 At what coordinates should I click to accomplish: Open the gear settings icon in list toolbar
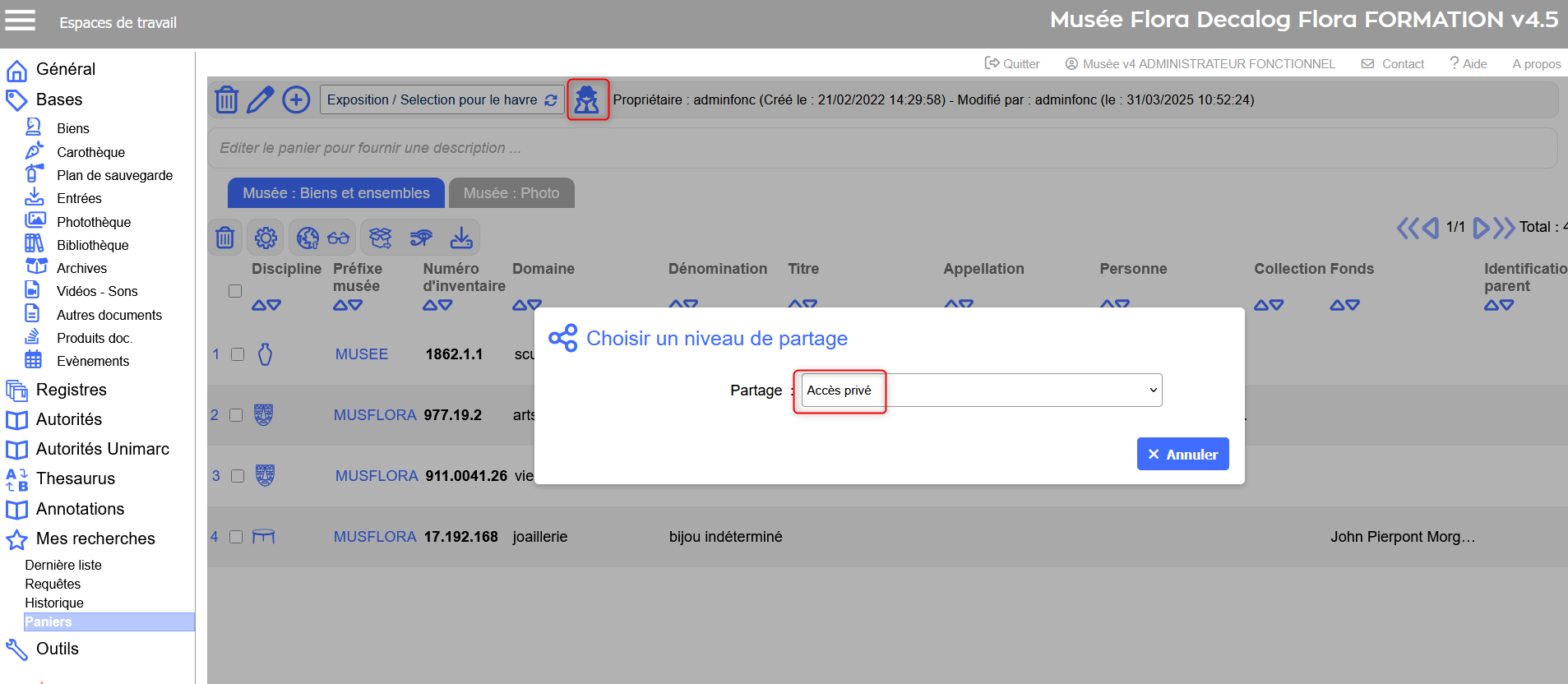click(266, 238)
